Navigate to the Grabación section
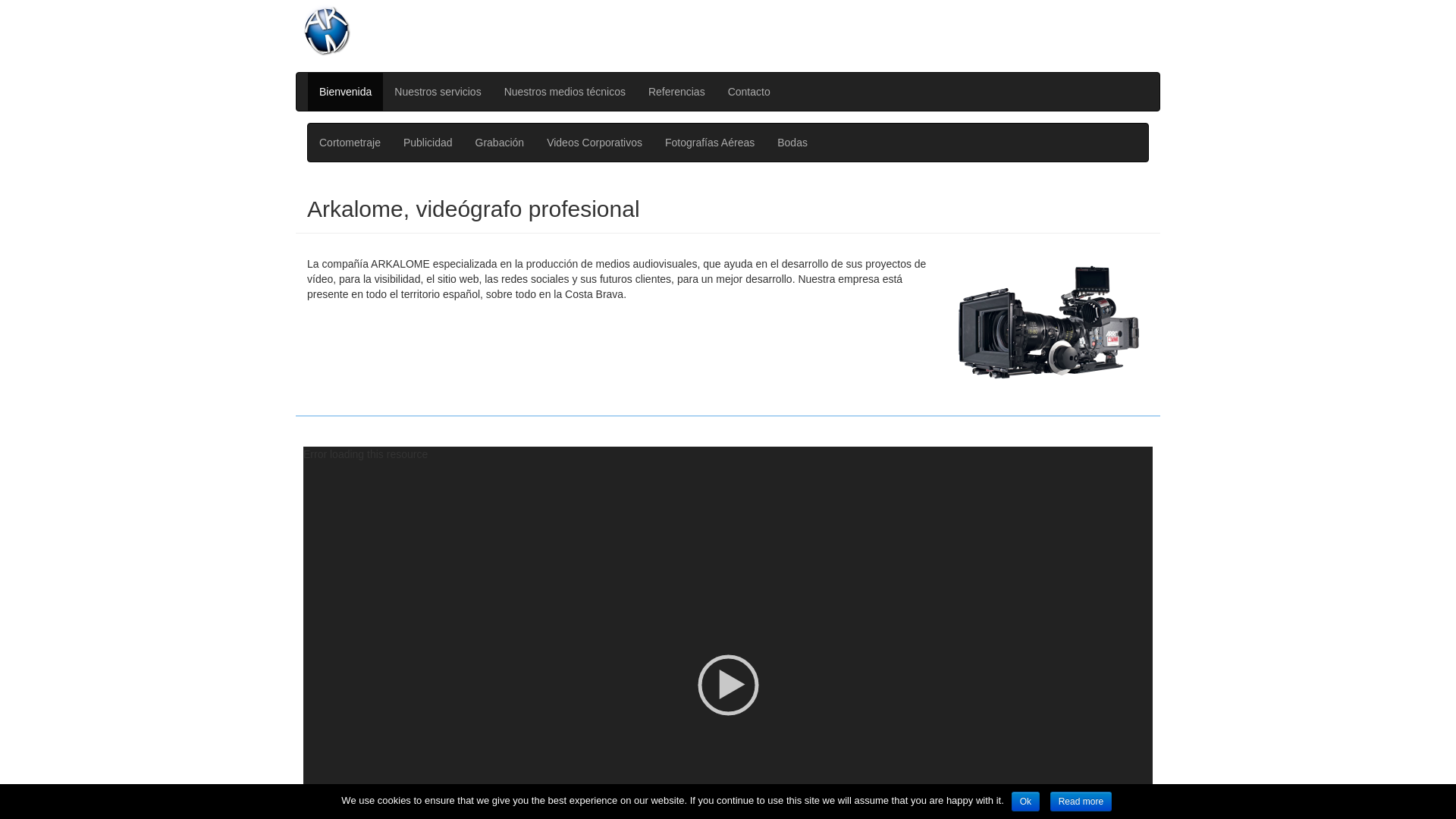Screen dimensions: 1456x819 click(499, 143)
